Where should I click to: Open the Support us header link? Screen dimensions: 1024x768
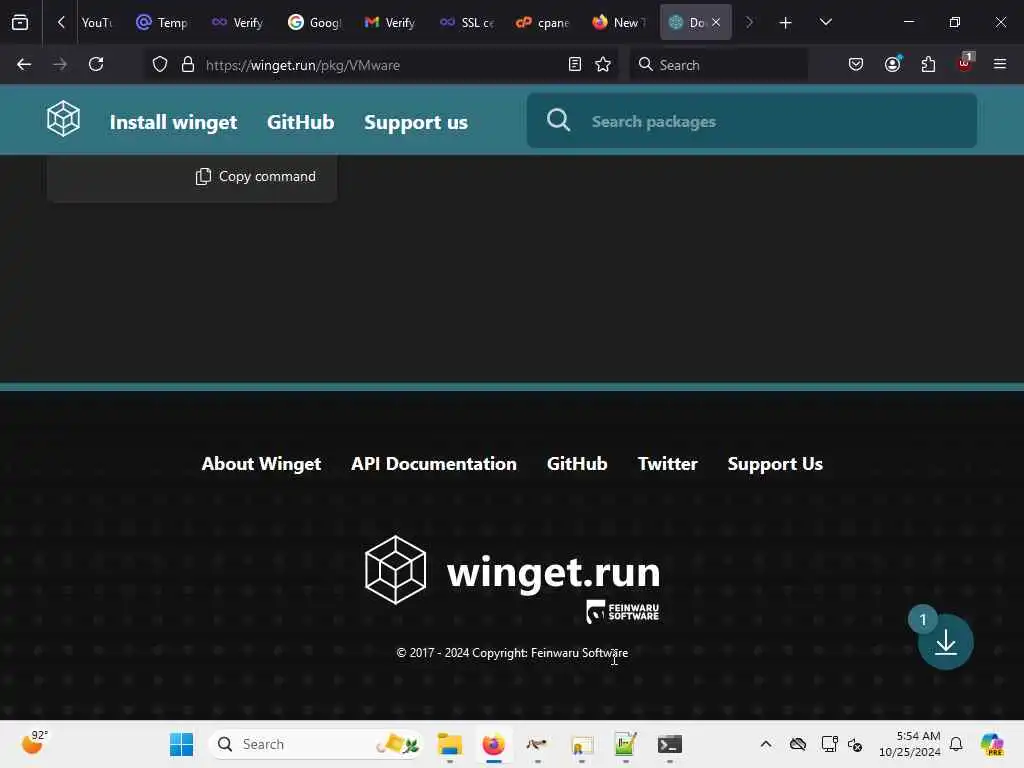pos(416,122)
